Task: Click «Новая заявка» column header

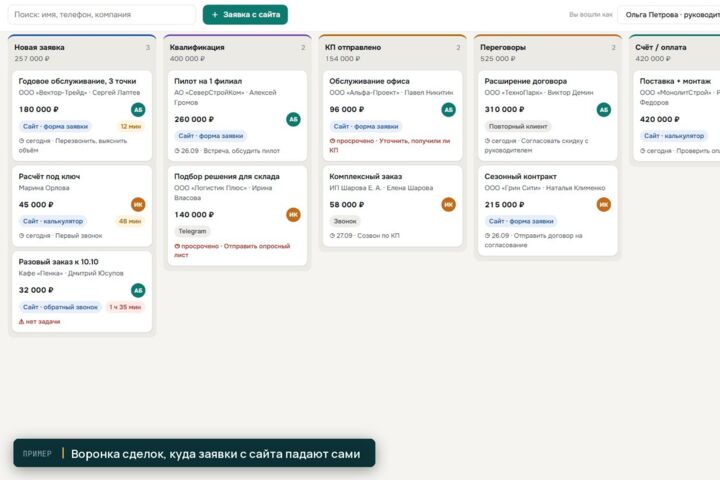Action: pos(39,47)
